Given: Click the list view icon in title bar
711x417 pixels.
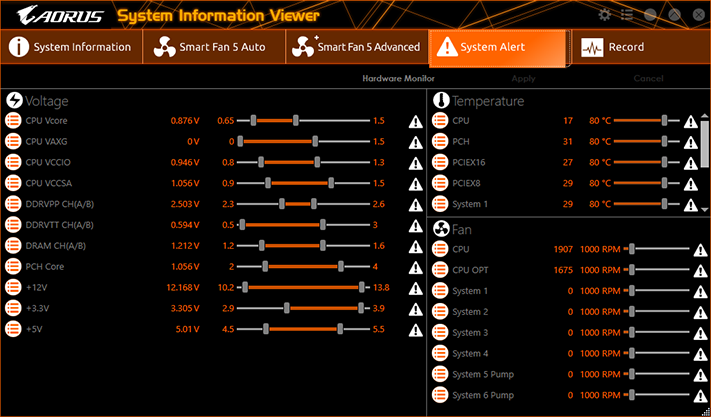Looking at the screenshot, I should (x=627, y=15).
